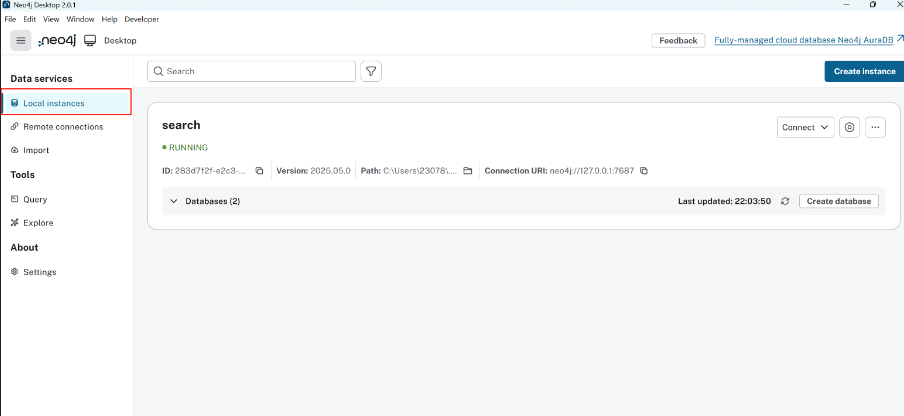The height and width of the screenshot is (416, 904).
Task: Click the Path C:\Users\23078 text
Action: point(410,171)
